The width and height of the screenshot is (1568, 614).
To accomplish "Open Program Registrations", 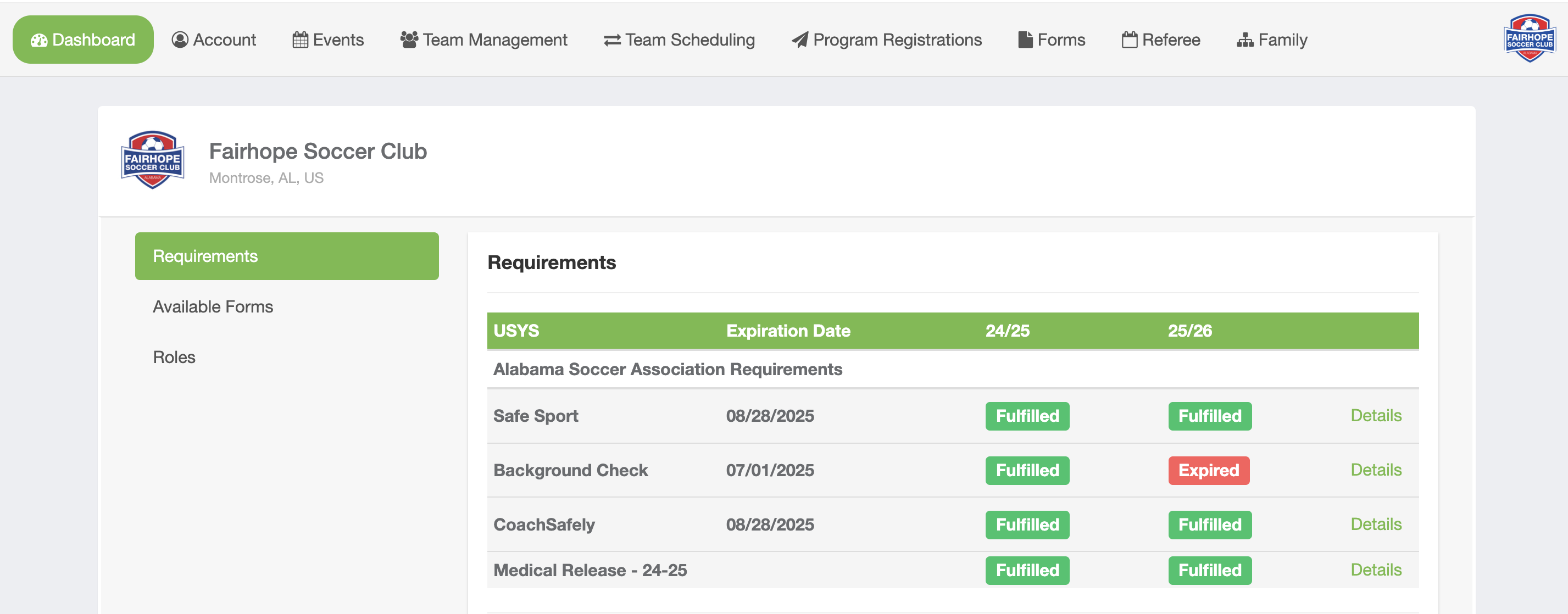I will click(886, 40).
